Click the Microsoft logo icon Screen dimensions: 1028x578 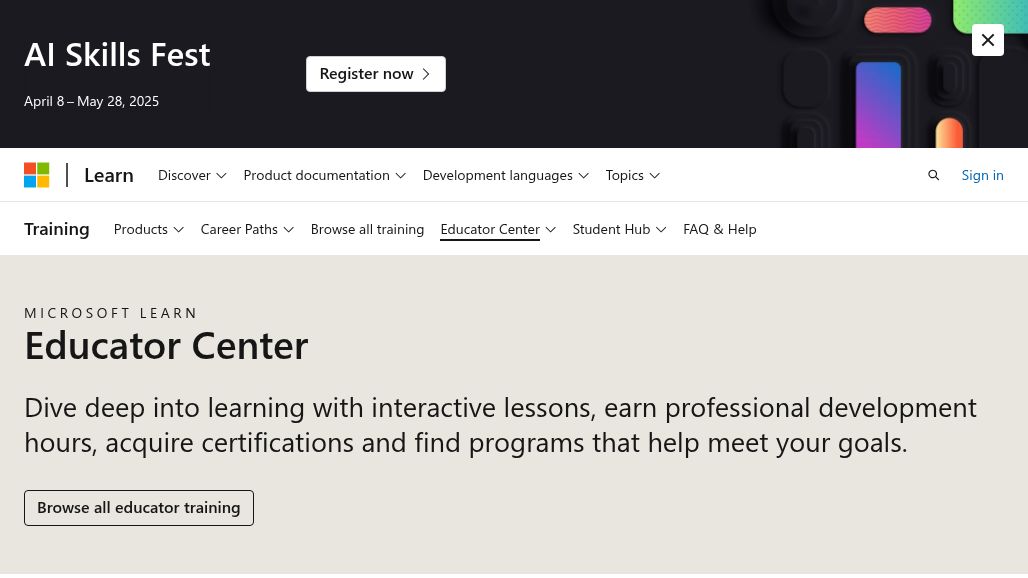[x=37, y=175]
